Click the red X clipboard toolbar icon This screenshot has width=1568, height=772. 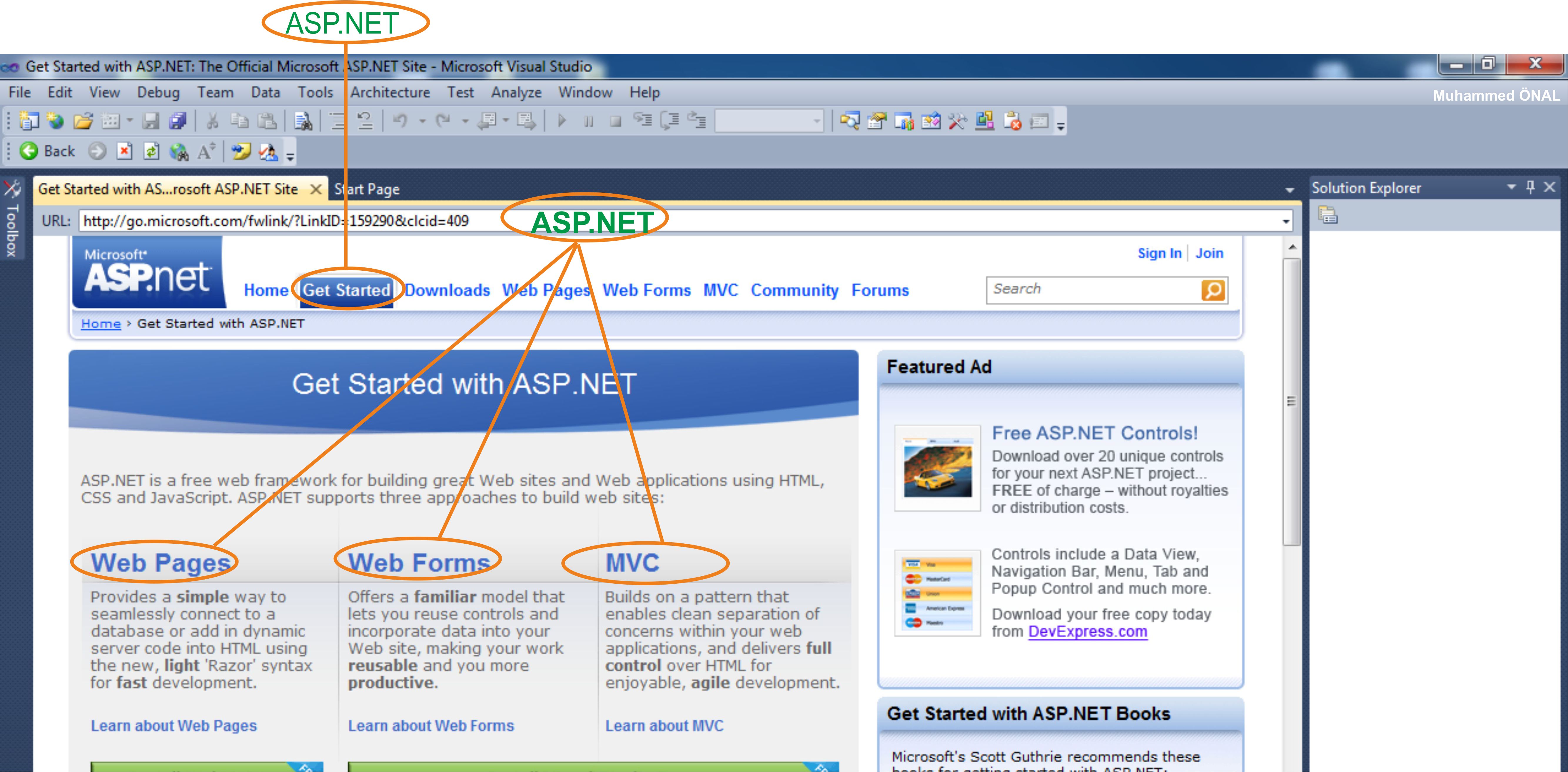point(1012,121)
